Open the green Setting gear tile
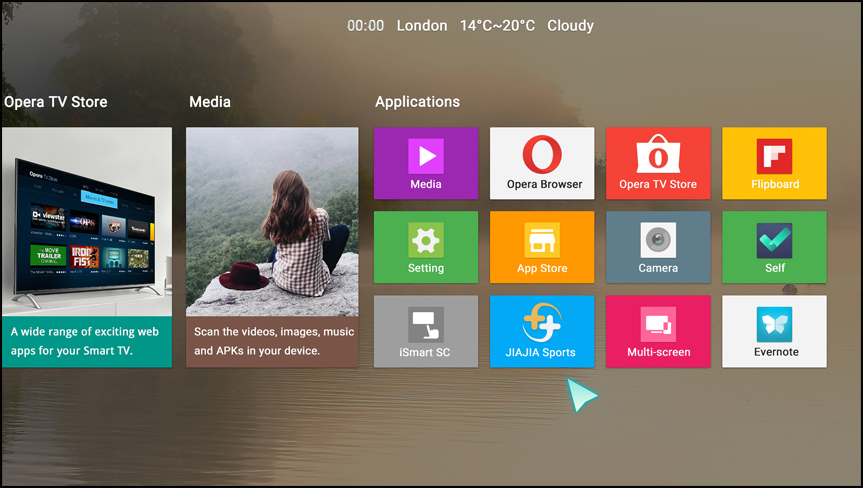 point(426,247)
